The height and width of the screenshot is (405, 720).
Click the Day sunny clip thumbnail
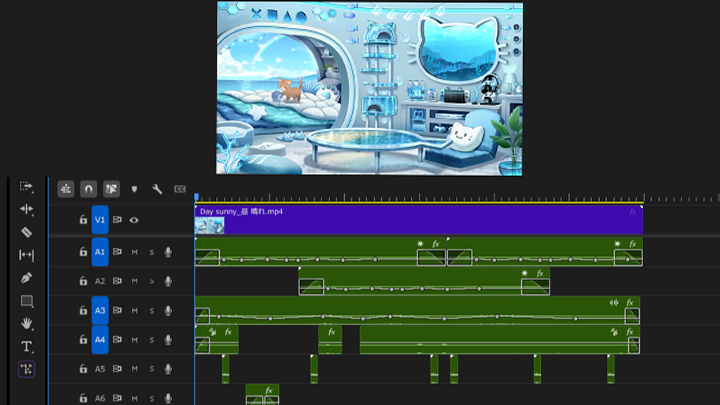(209, 225)
